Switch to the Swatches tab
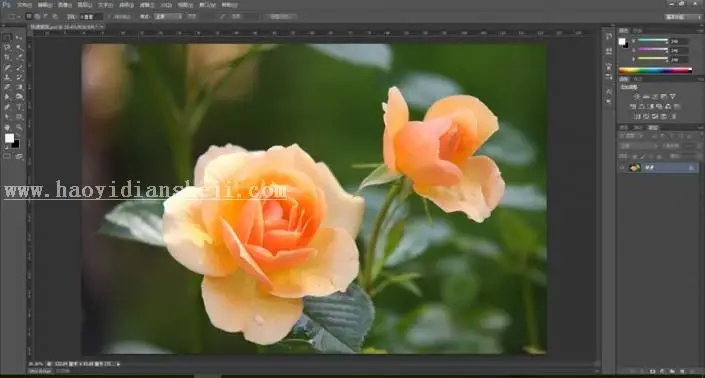This screenshot has height=378, width=705. pyautogui.click(x=637, y=31)
